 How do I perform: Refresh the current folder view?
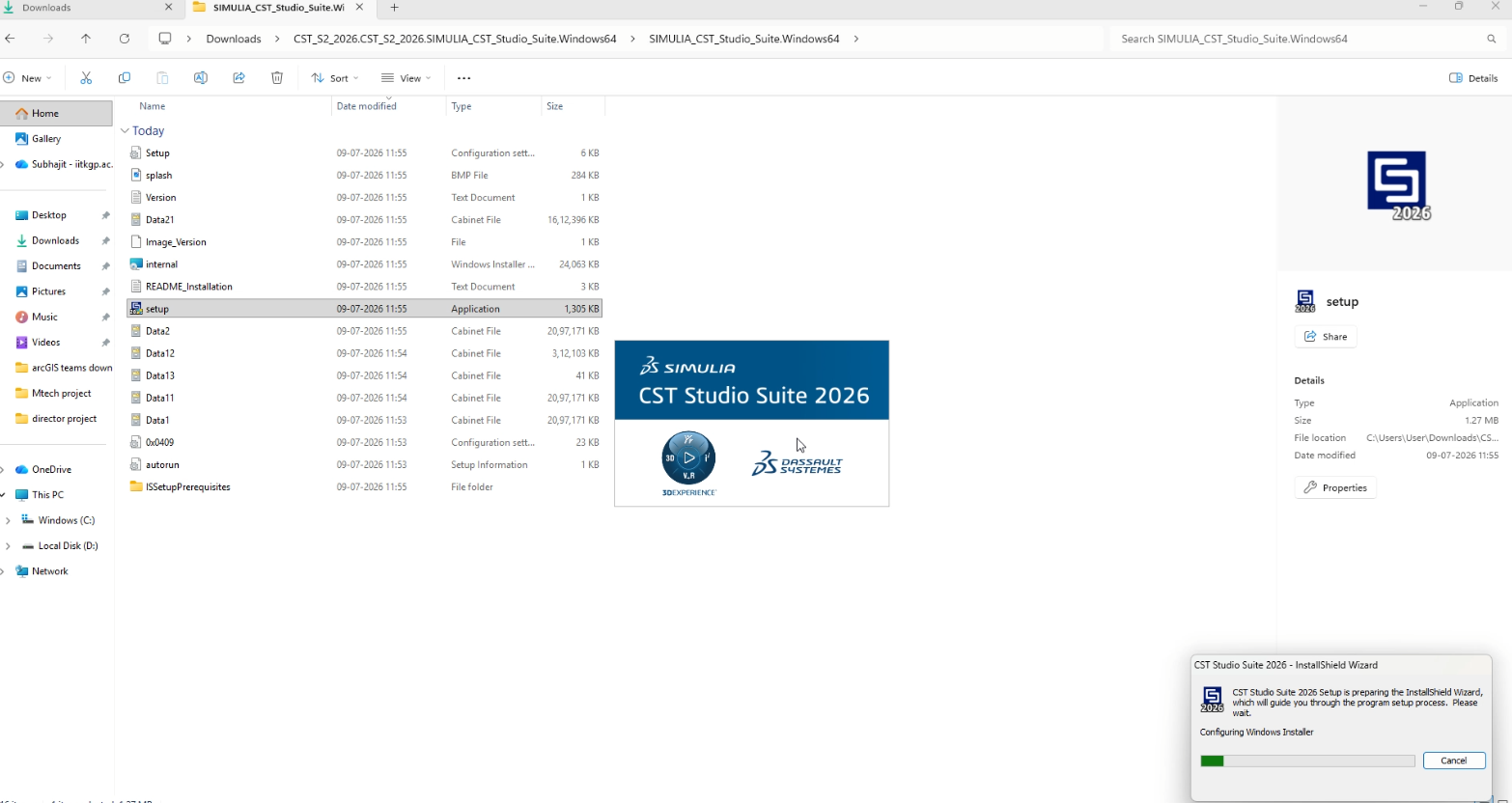(125, 39)
